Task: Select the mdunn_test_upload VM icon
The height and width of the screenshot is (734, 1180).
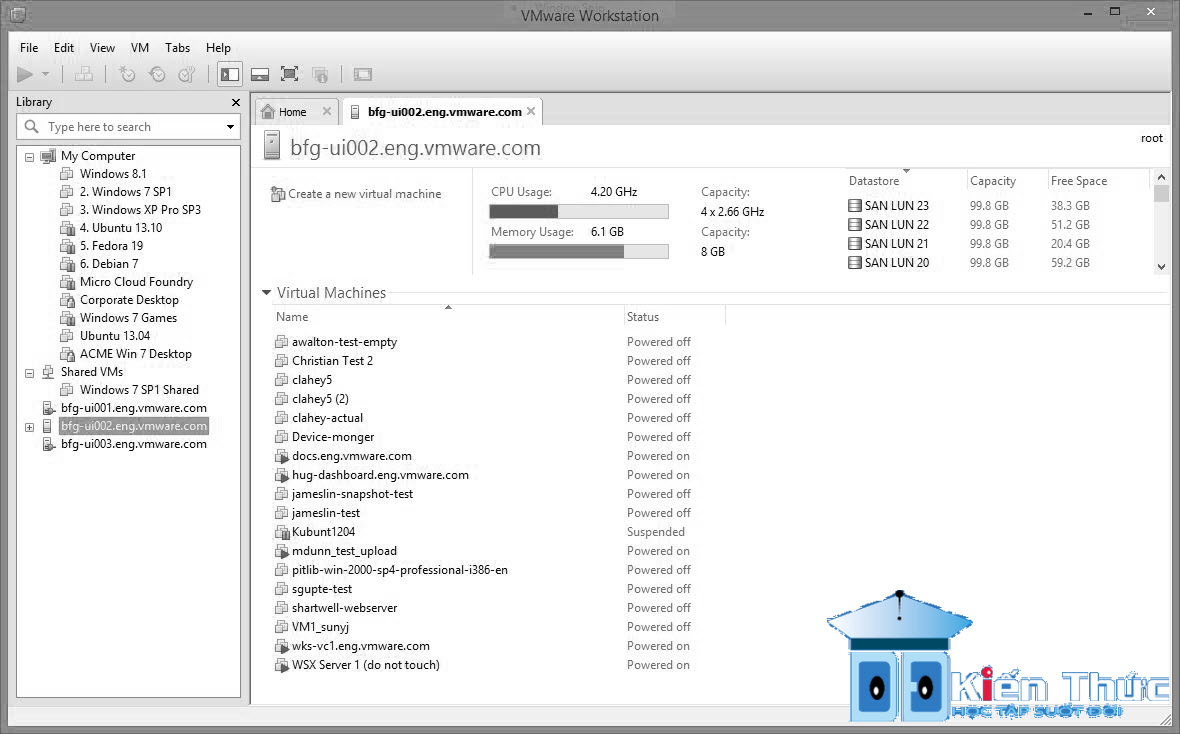Action: pyautogui.click(x=281, y=551)
